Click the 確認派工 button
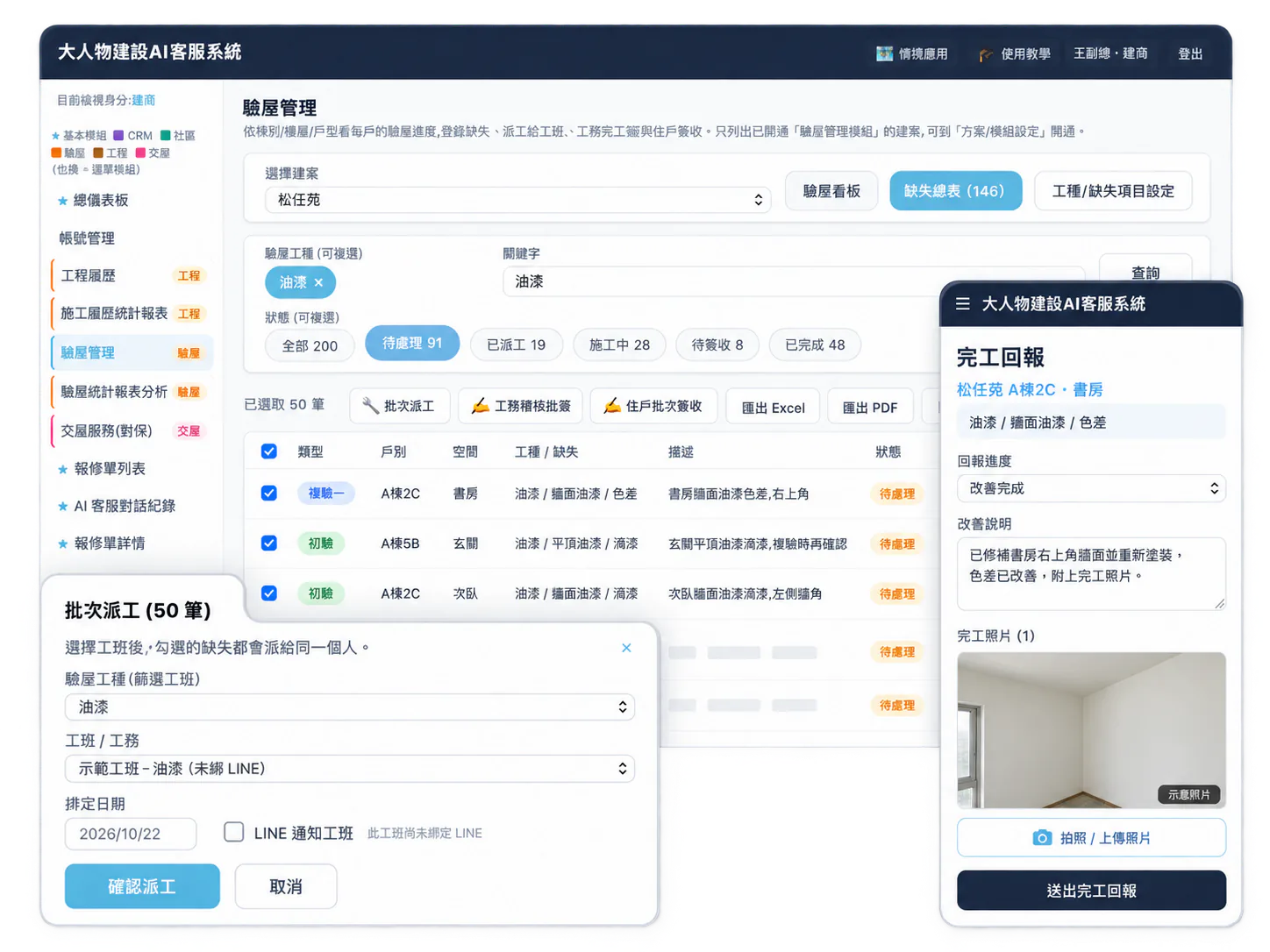1270x952 pixels. coord(142,886)
